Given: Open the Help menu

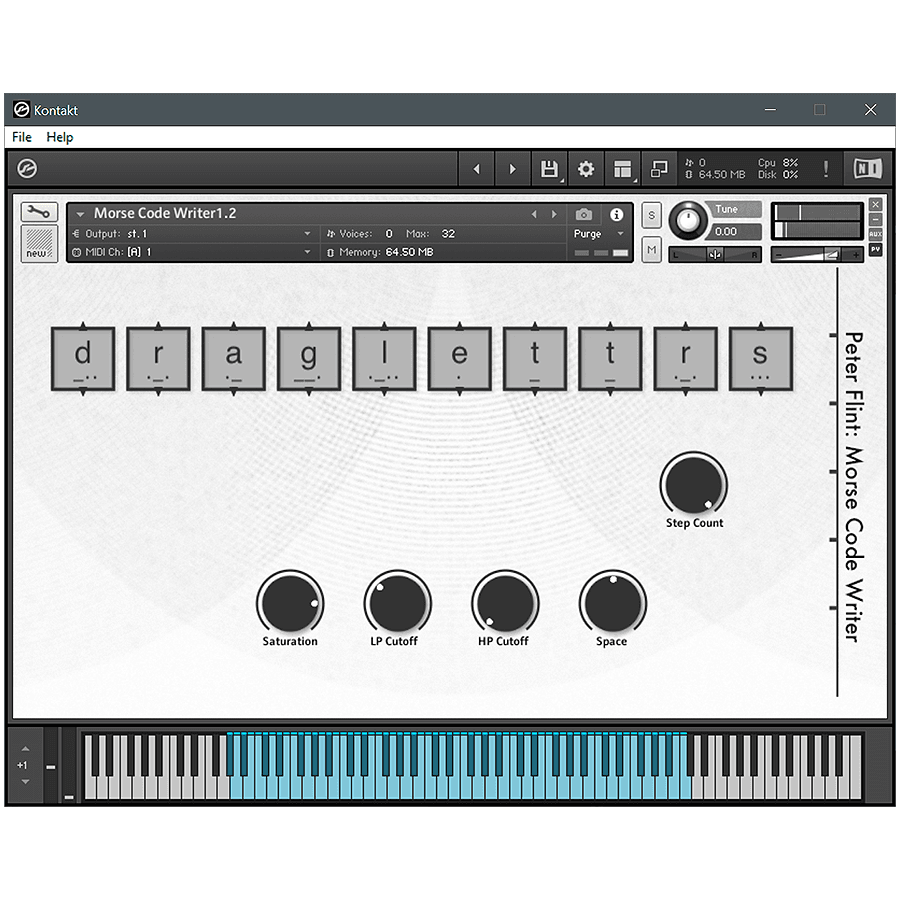Looking at the screenshot, I should pos(60,137).
